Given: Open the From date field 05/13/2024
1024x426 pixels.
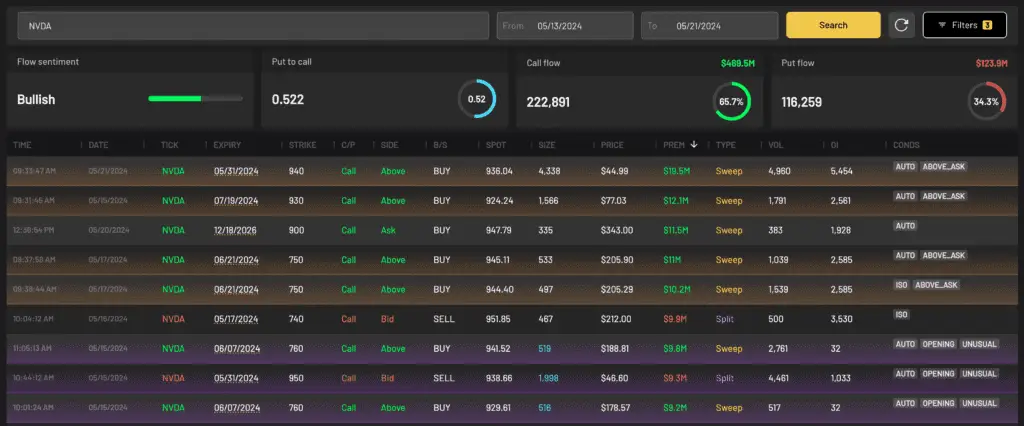Looking at the screenshot, I should 565,25.
